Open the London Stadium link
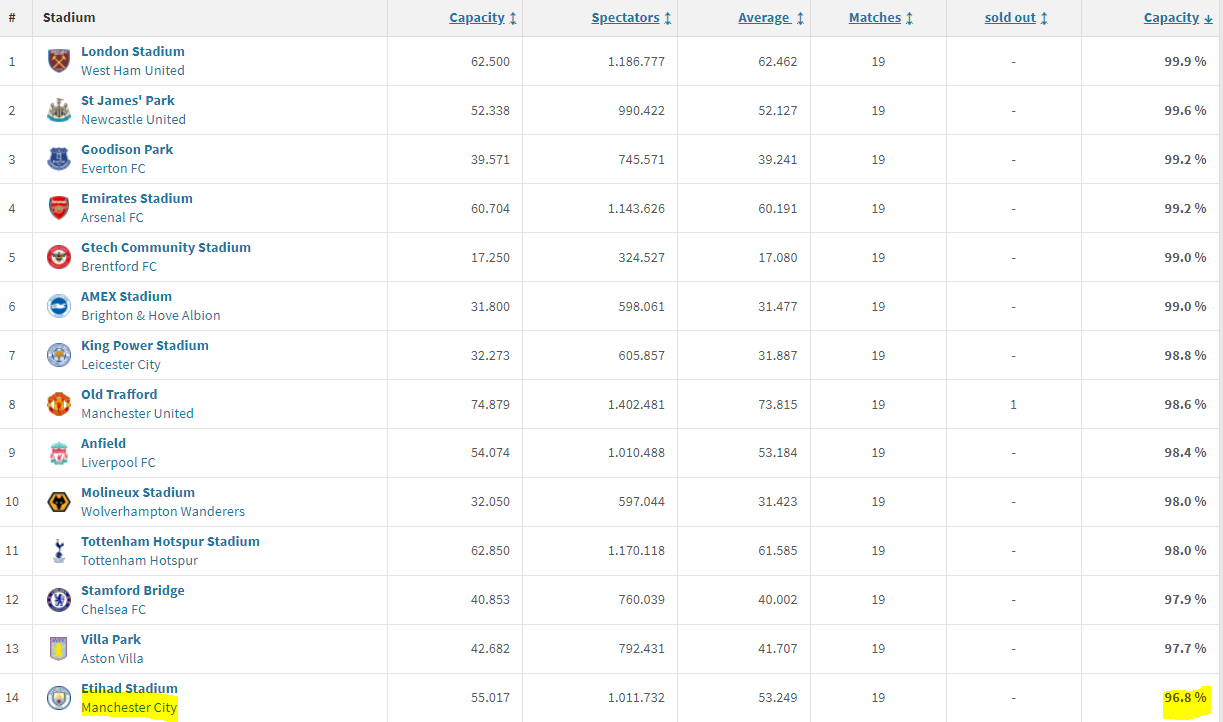The width and height of the screenshot is (1223, 722). [133, 51]
